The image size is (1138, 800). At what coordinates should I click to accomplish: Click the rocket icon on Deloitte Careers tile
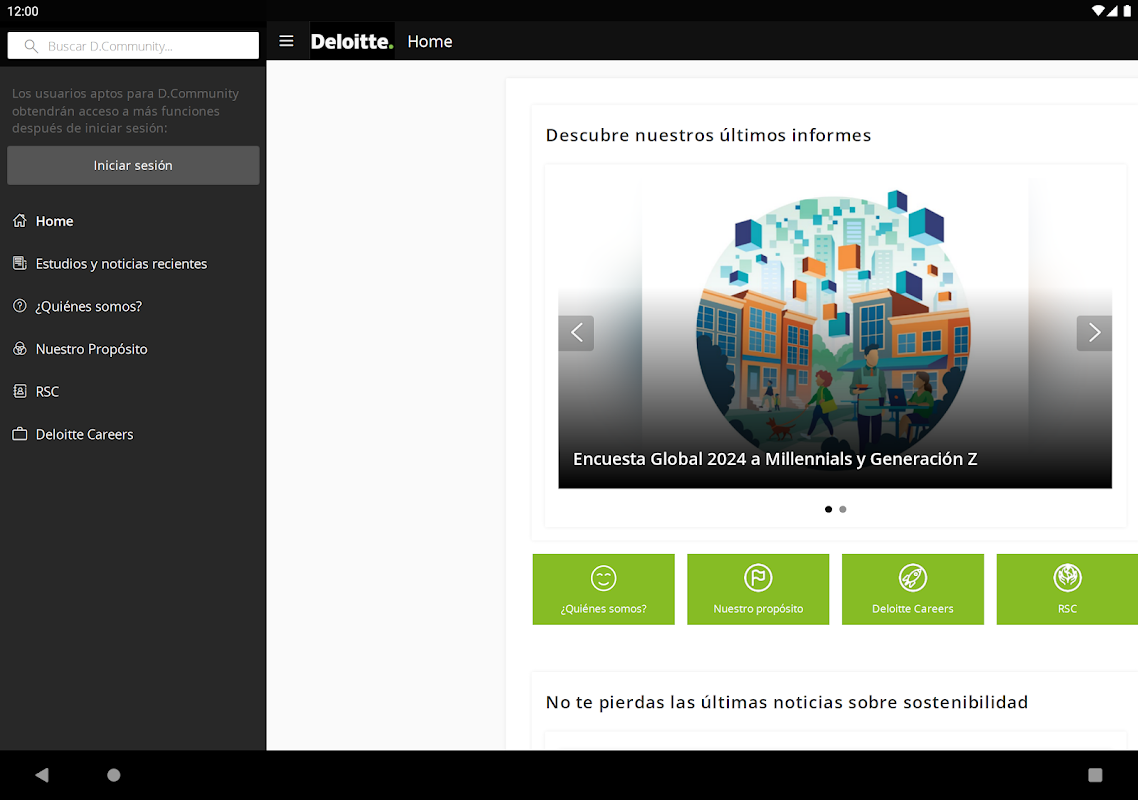(x=912, y=578)
